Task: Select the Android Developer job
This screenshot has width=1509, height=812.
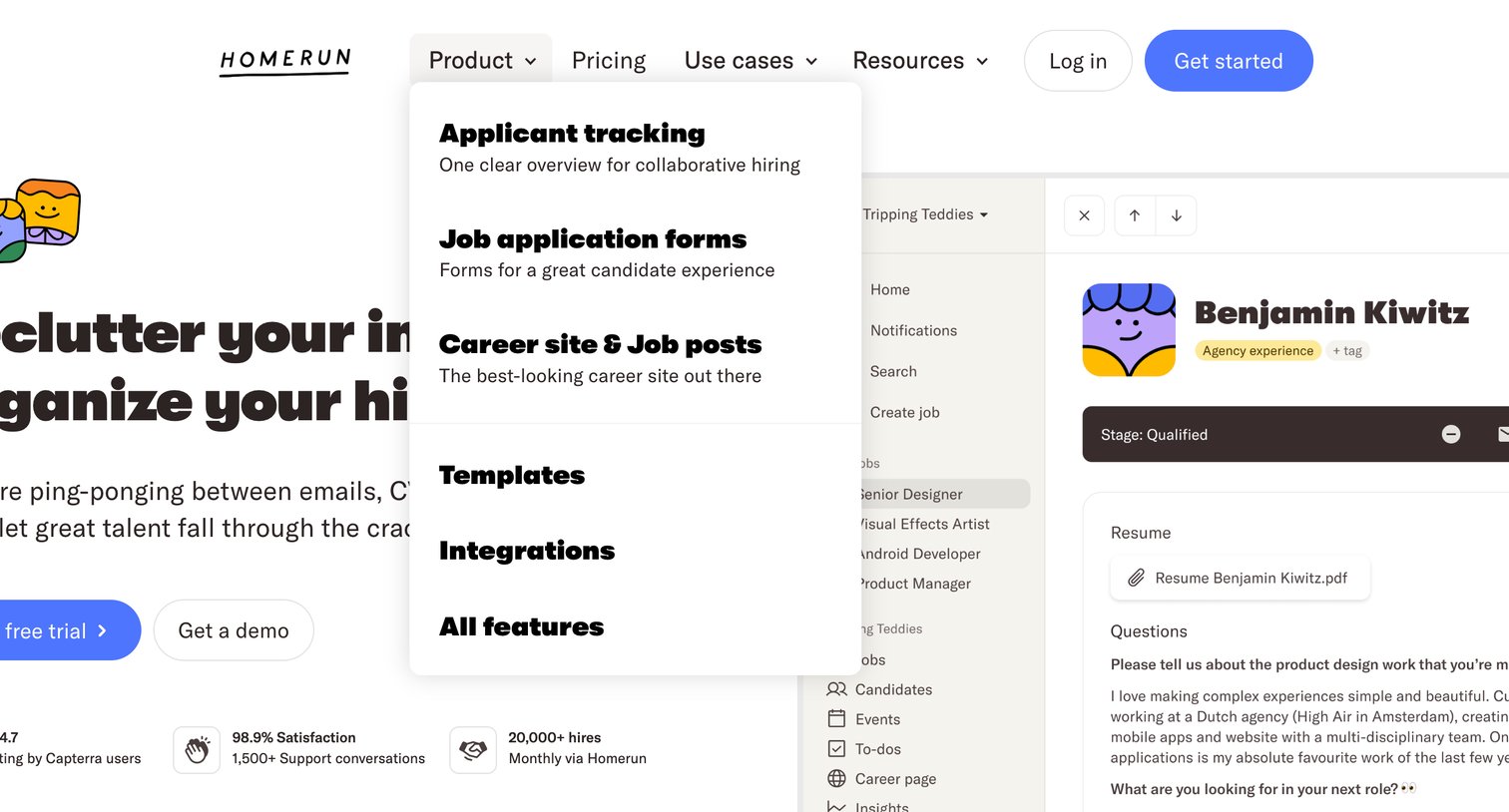Action: tap(920, 554)
